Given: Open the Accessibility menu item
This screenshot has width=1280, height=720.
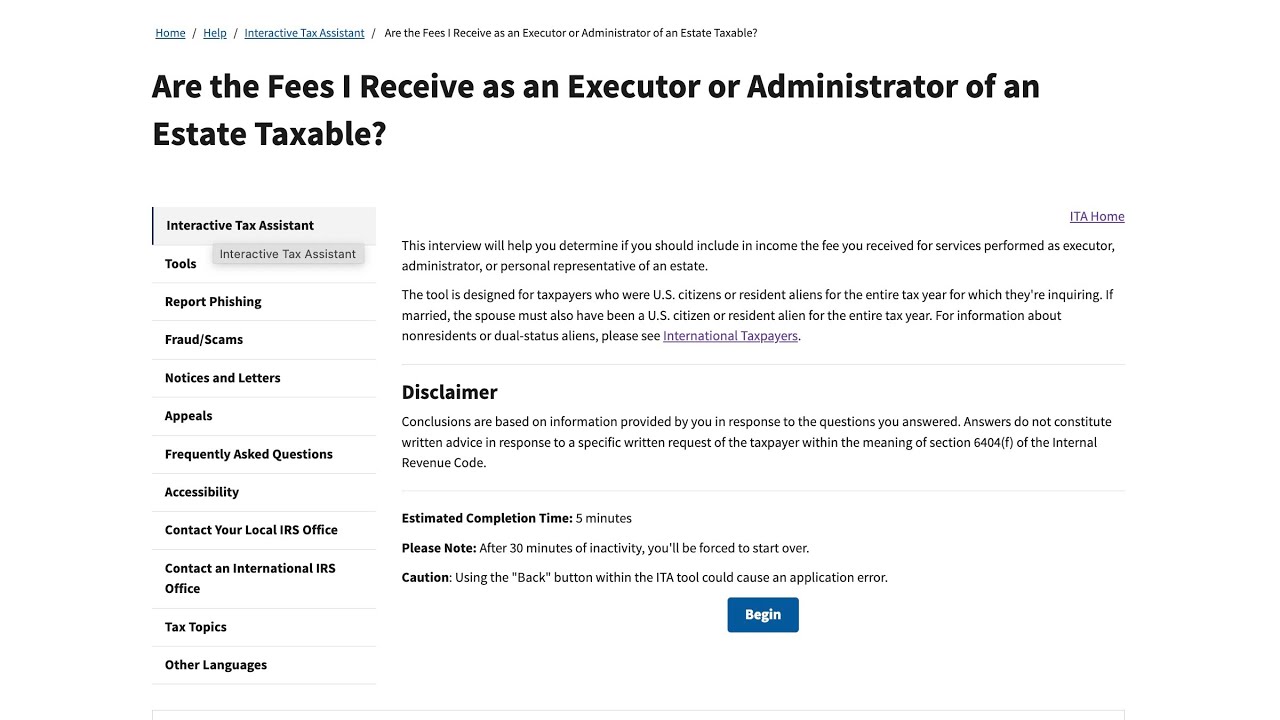Looking at the screenshot, I should click(x=202, y=492).
